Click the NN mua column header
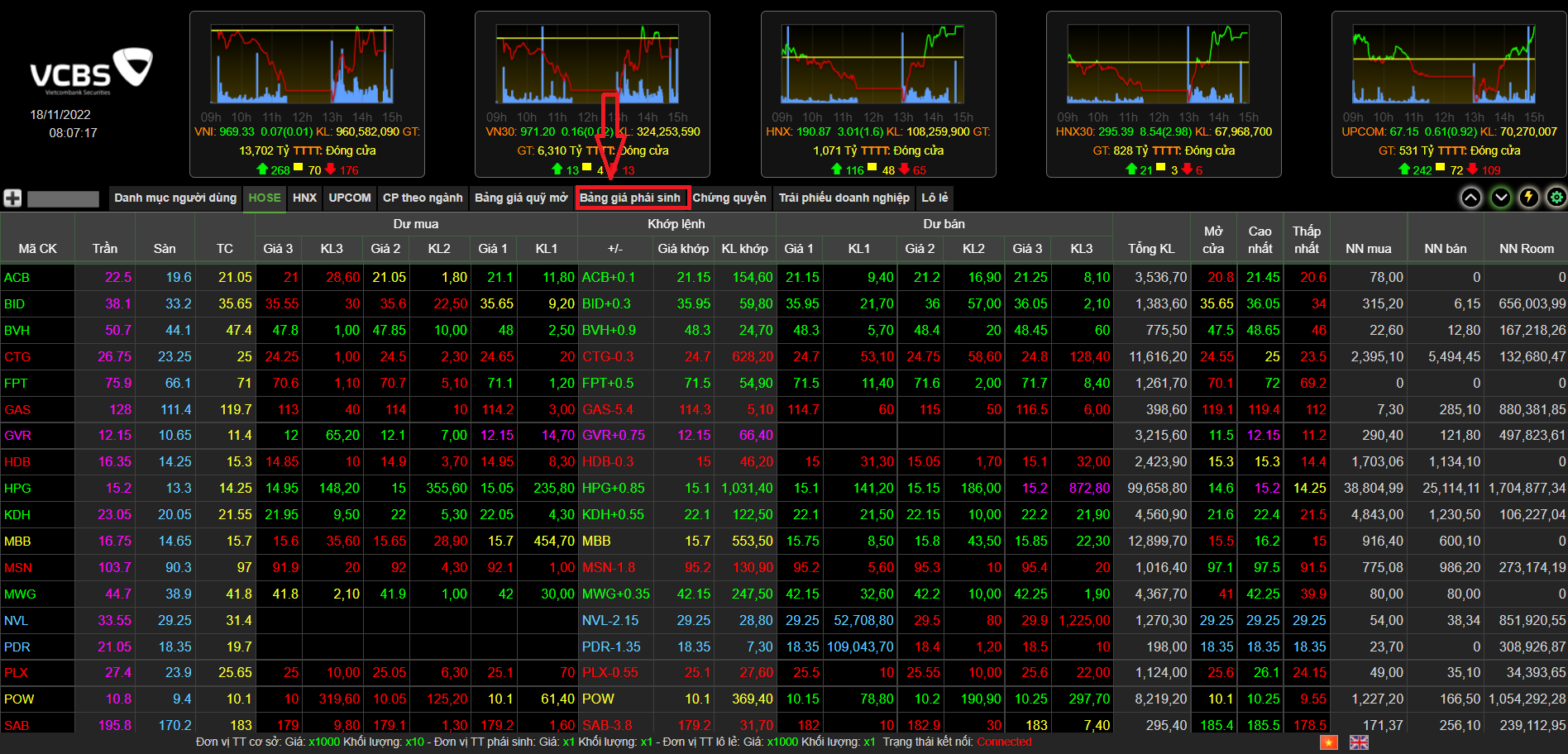This screenshot has height=754, width=1568. pos(1369,248)
